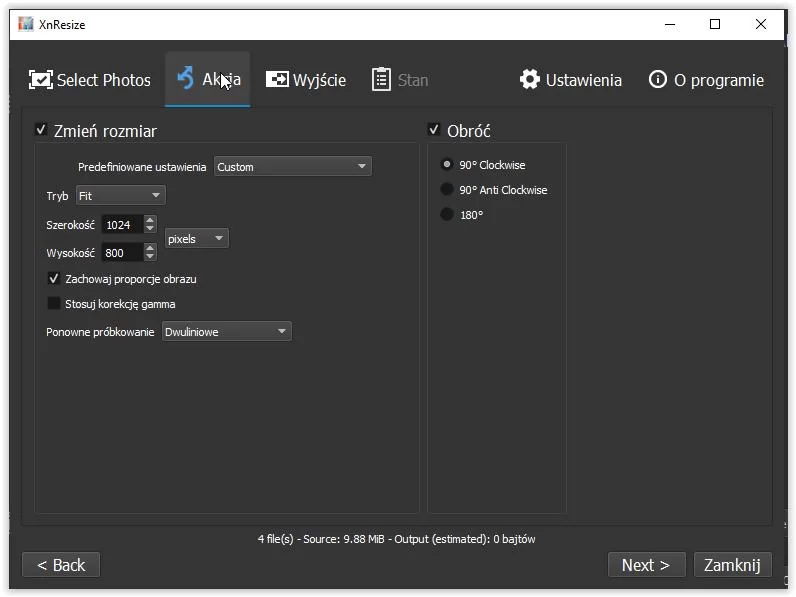Uncheck the Obróć checkbox
Screen dimensions: 796x597
click(x=434, y=130)
